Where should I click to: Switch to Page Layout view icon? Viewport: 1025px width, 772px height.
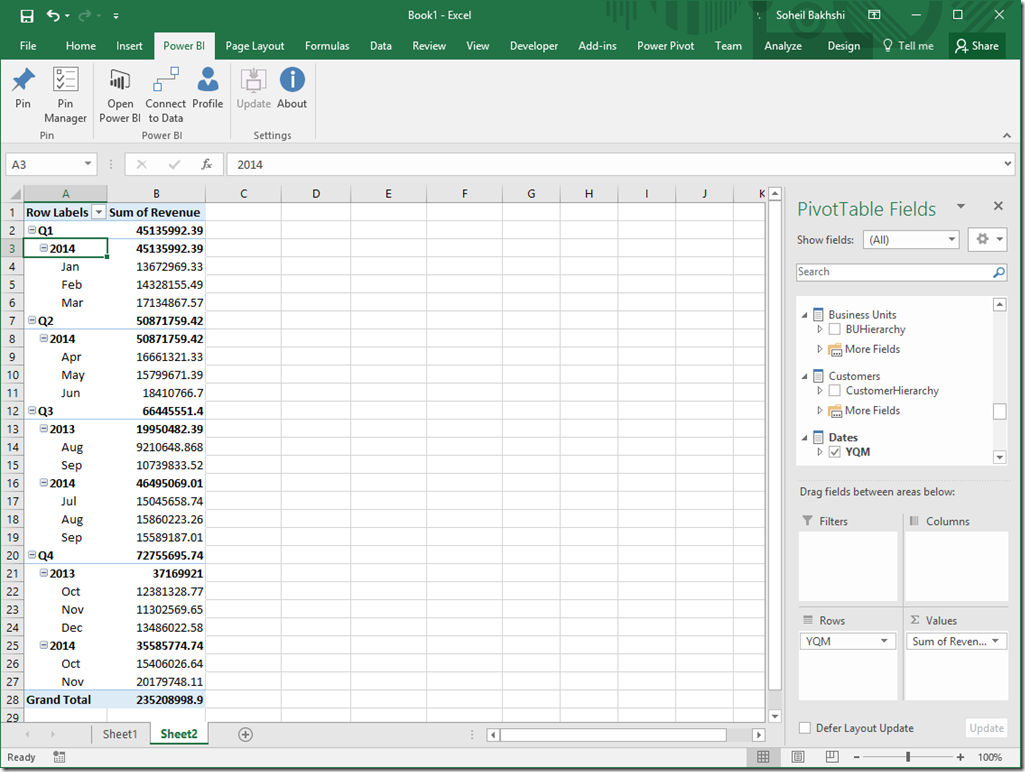tap(798, 757)
